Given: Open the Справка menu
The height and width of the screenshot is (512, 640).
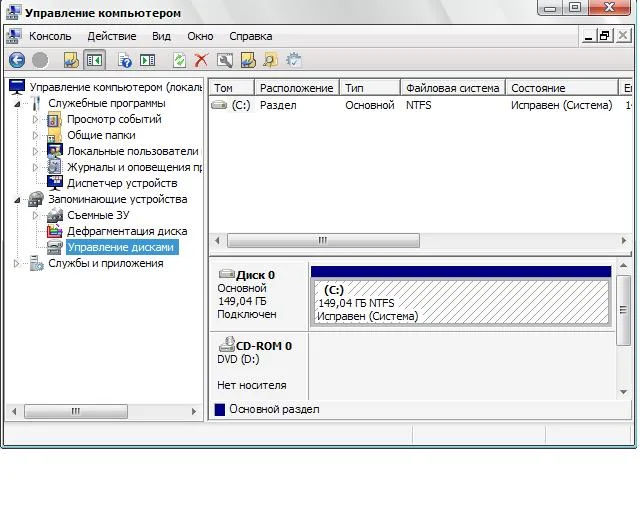Looking at the screenshot, I should tap(251, 36).
